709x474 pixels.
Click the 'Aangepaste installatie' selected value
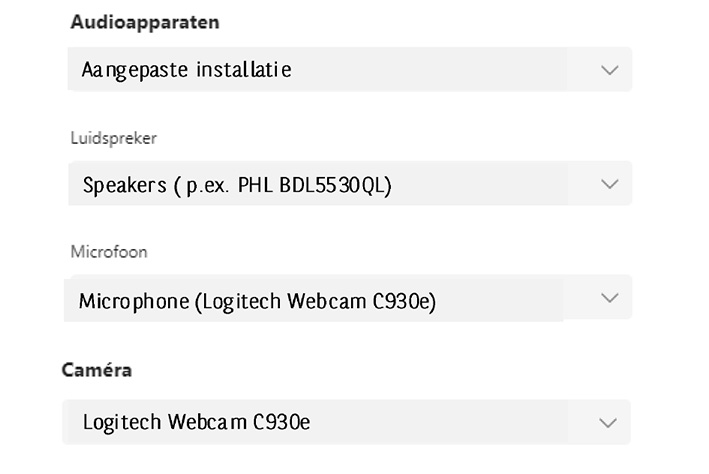click(187, 70)
